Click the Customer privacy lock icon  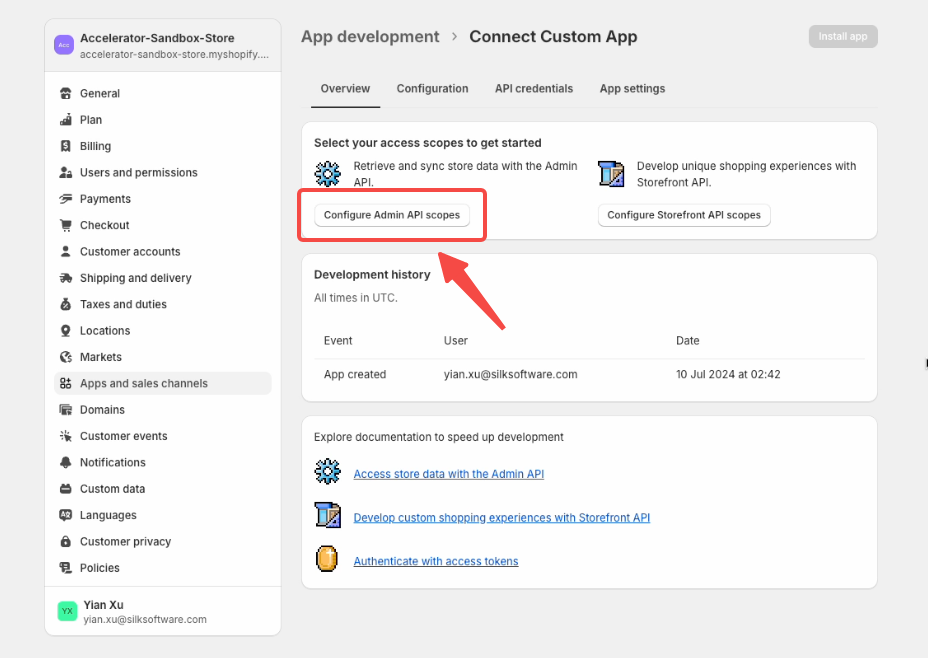pos(66,541)
